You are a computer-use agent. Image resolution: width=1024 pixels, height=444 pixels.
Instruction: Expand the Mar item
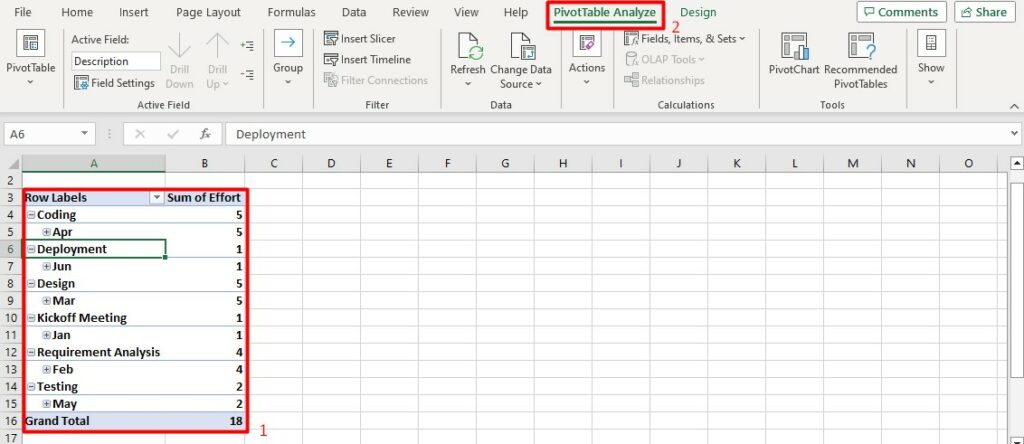point(46,301)
